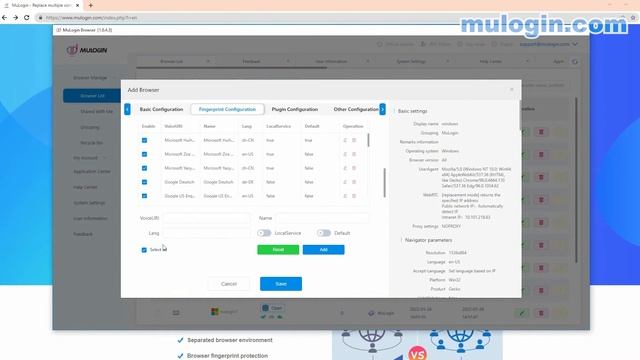Delete the Microsoft Yaoy... voice row

pyautogui.click(x=354, y=168)
